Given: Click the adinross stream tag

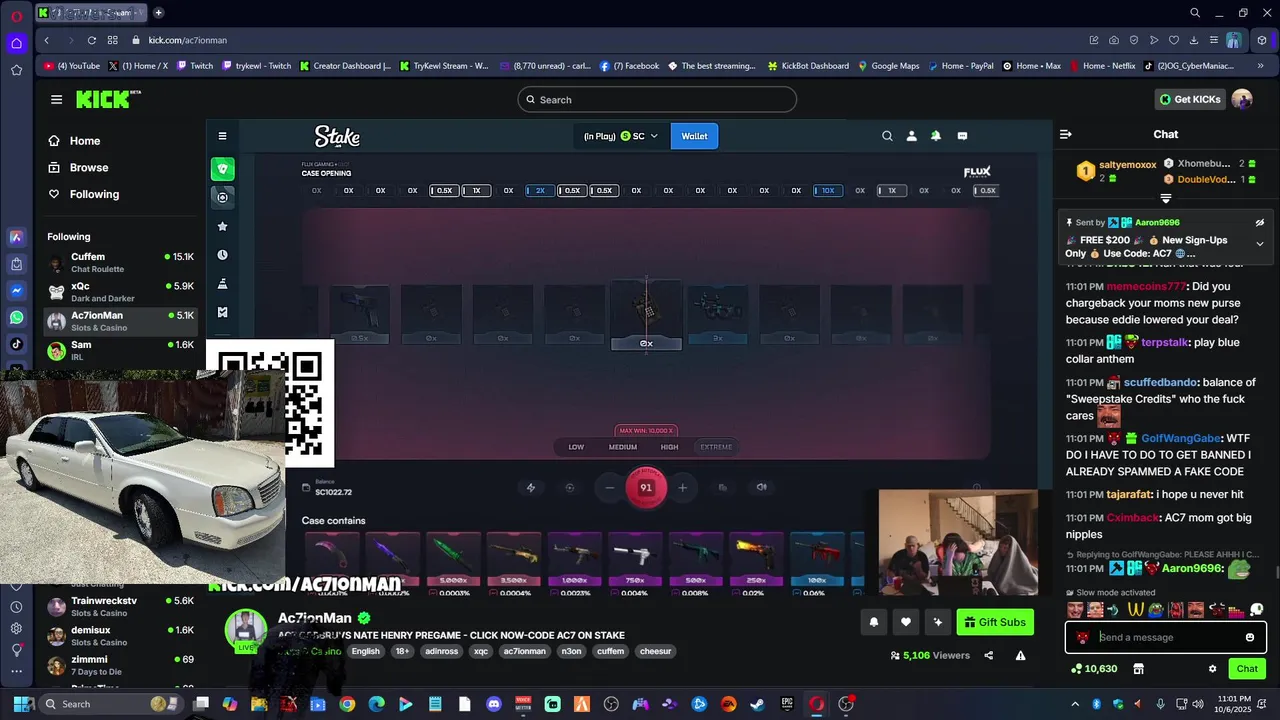Looking at the screenshot, I should pyautogui.click(x=441, y=651).
